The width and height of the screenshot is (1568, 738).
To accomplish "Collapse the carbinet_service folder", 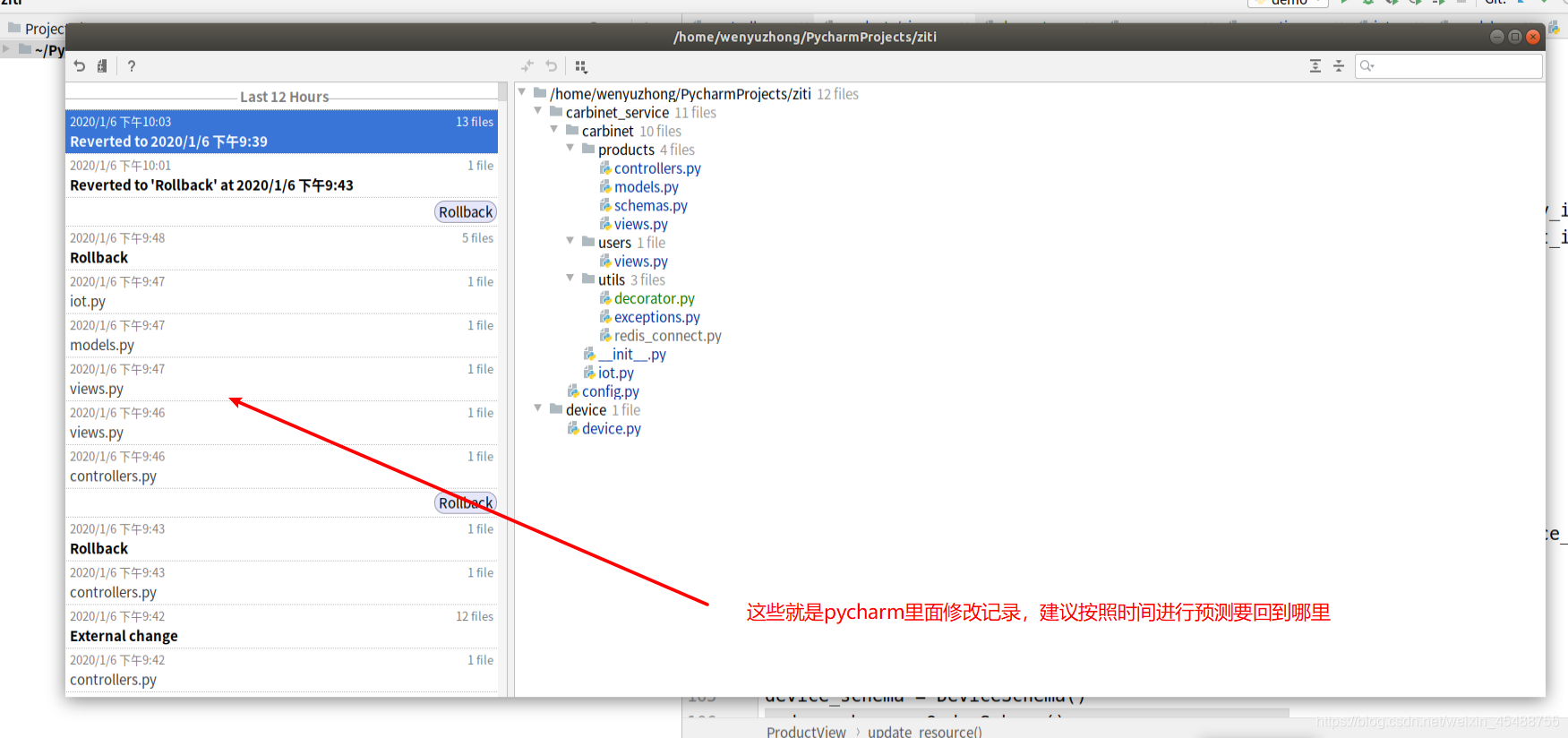I will (538, 111).
